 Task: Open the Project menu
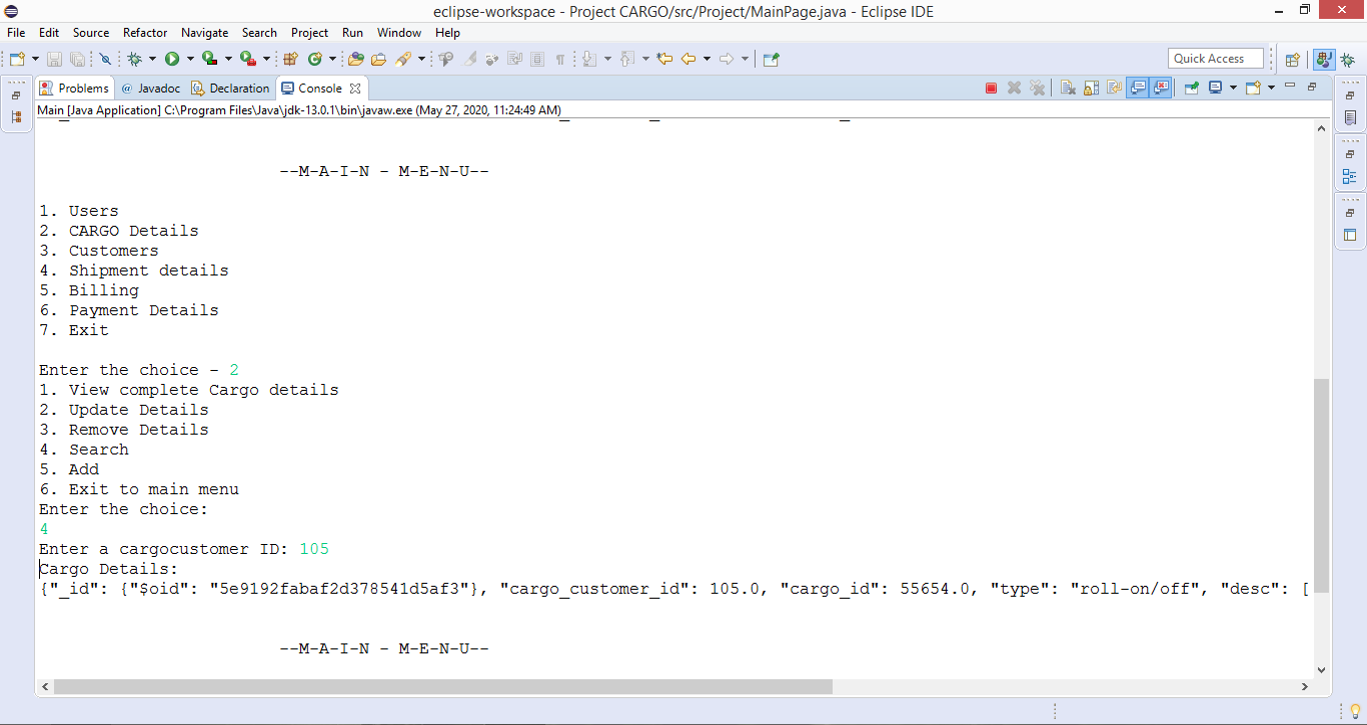[309, 32]
